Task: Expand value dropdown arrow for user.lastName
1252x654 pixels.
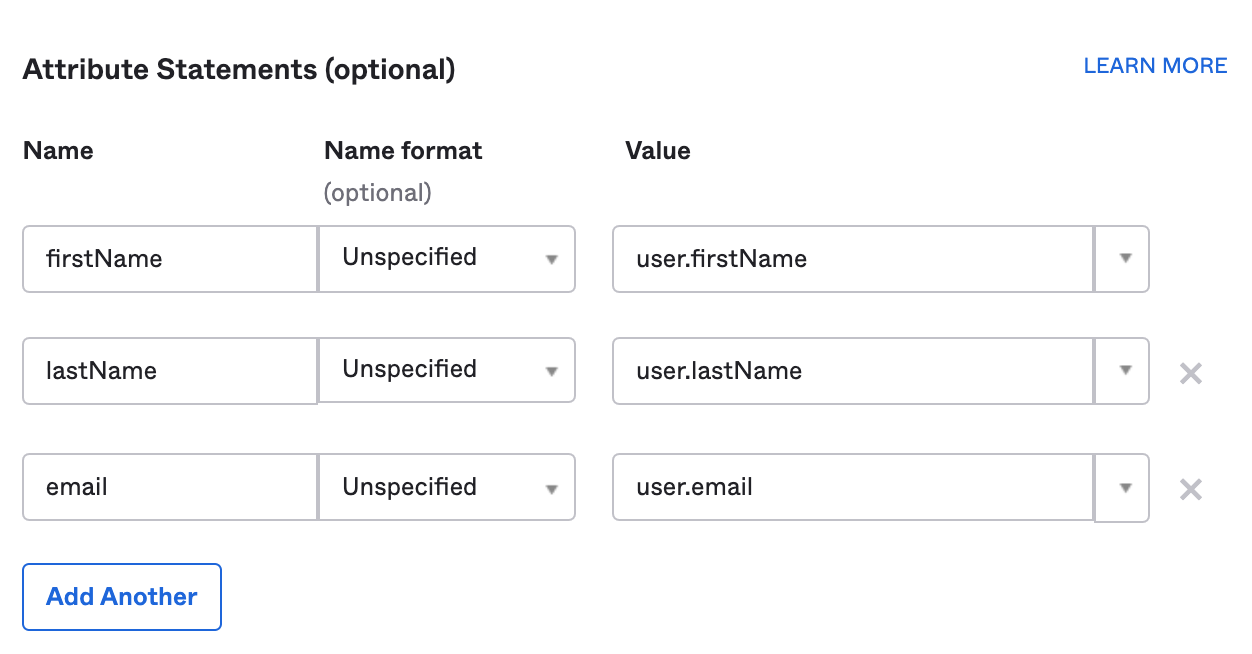Action: click(x=1124, y=371)
